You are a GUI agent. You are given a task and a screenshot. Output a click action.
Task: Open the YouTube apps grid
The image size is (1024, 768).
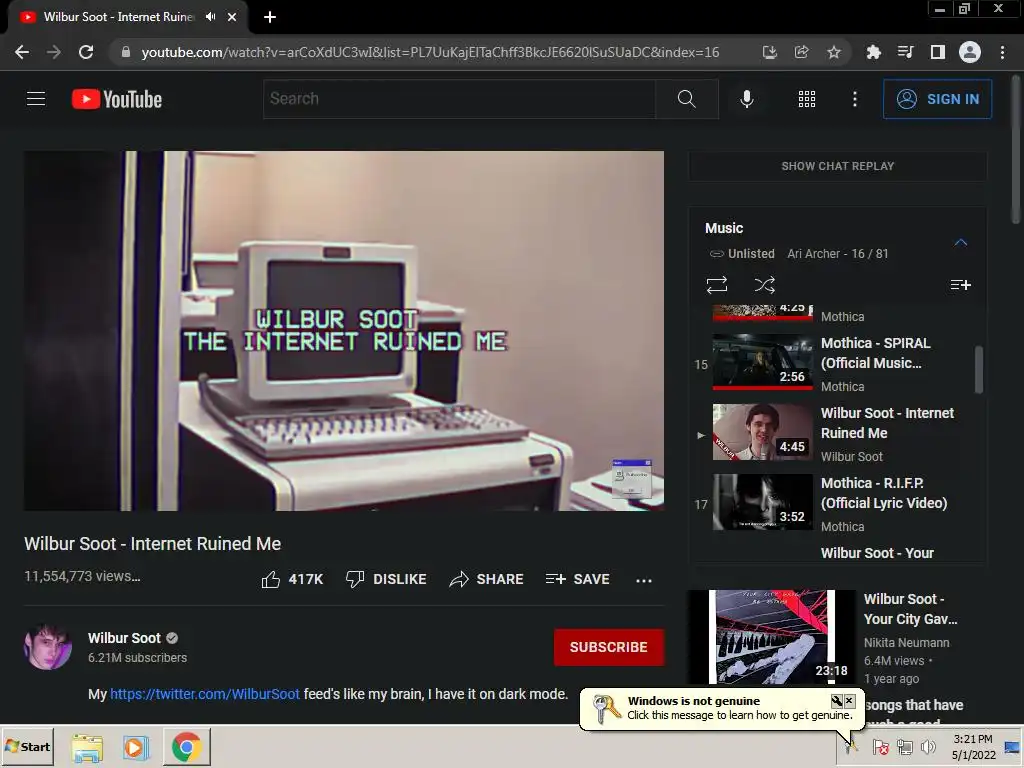pos(807,99)
